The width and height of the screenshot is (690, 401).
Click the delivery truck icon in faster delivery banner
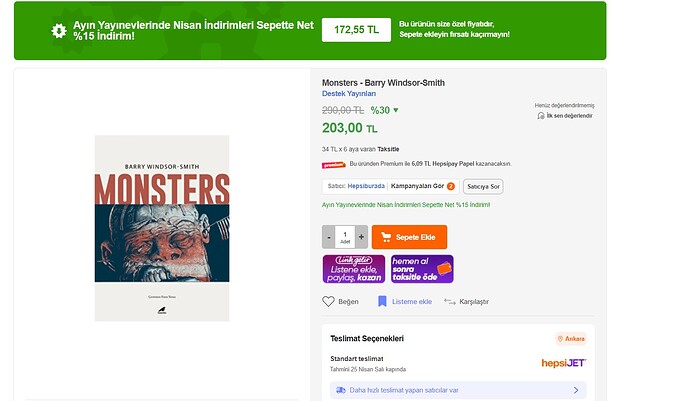click(341, 390)
